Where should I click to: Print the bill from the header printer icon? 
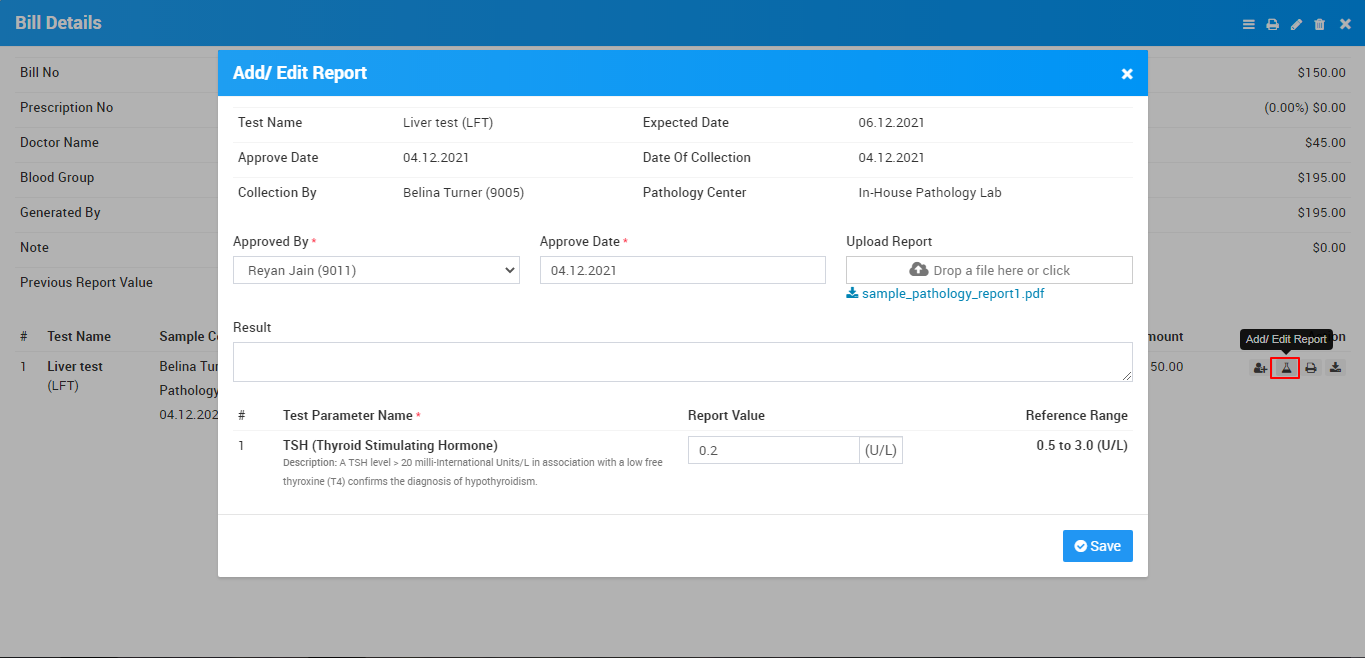(1272, 24)
